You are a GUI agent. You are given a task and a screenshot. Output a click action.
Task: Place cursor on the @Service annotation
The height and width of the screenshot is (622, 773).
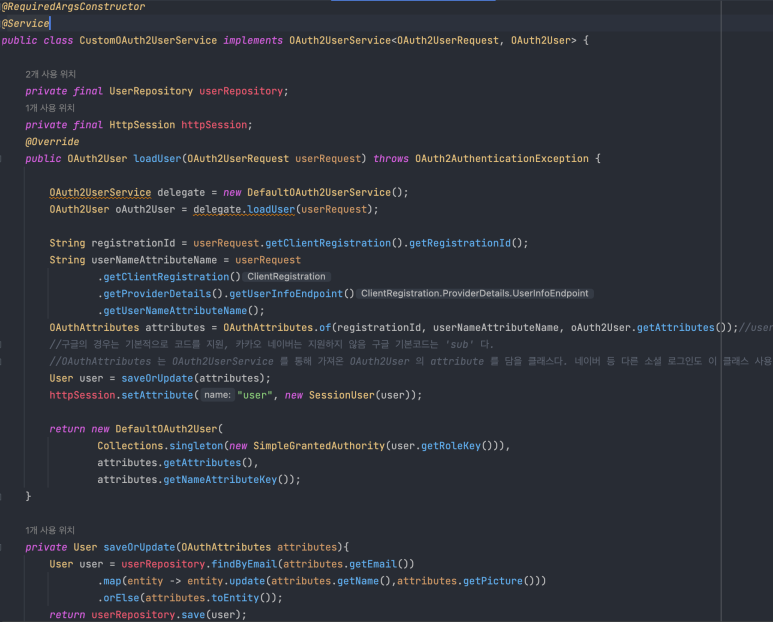pyautogui.click(x=25, y=23)
